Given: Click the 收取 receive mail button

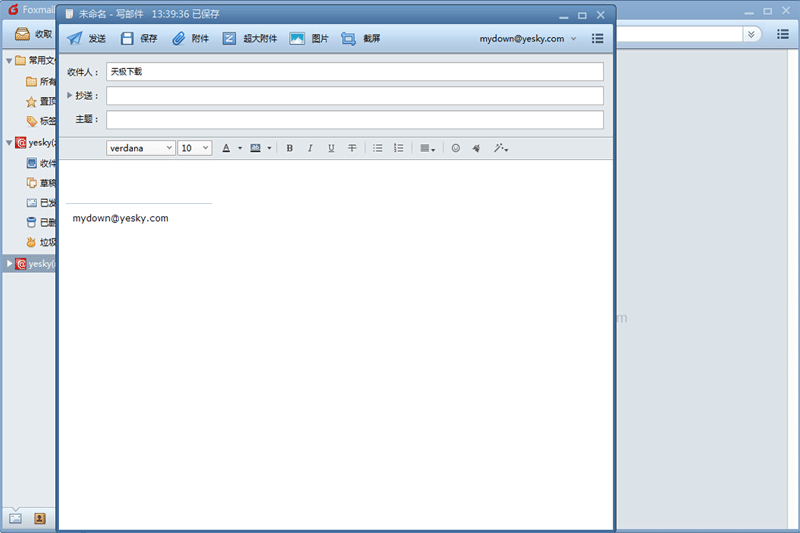Looking at the screenshot, I should click(33, 34).
